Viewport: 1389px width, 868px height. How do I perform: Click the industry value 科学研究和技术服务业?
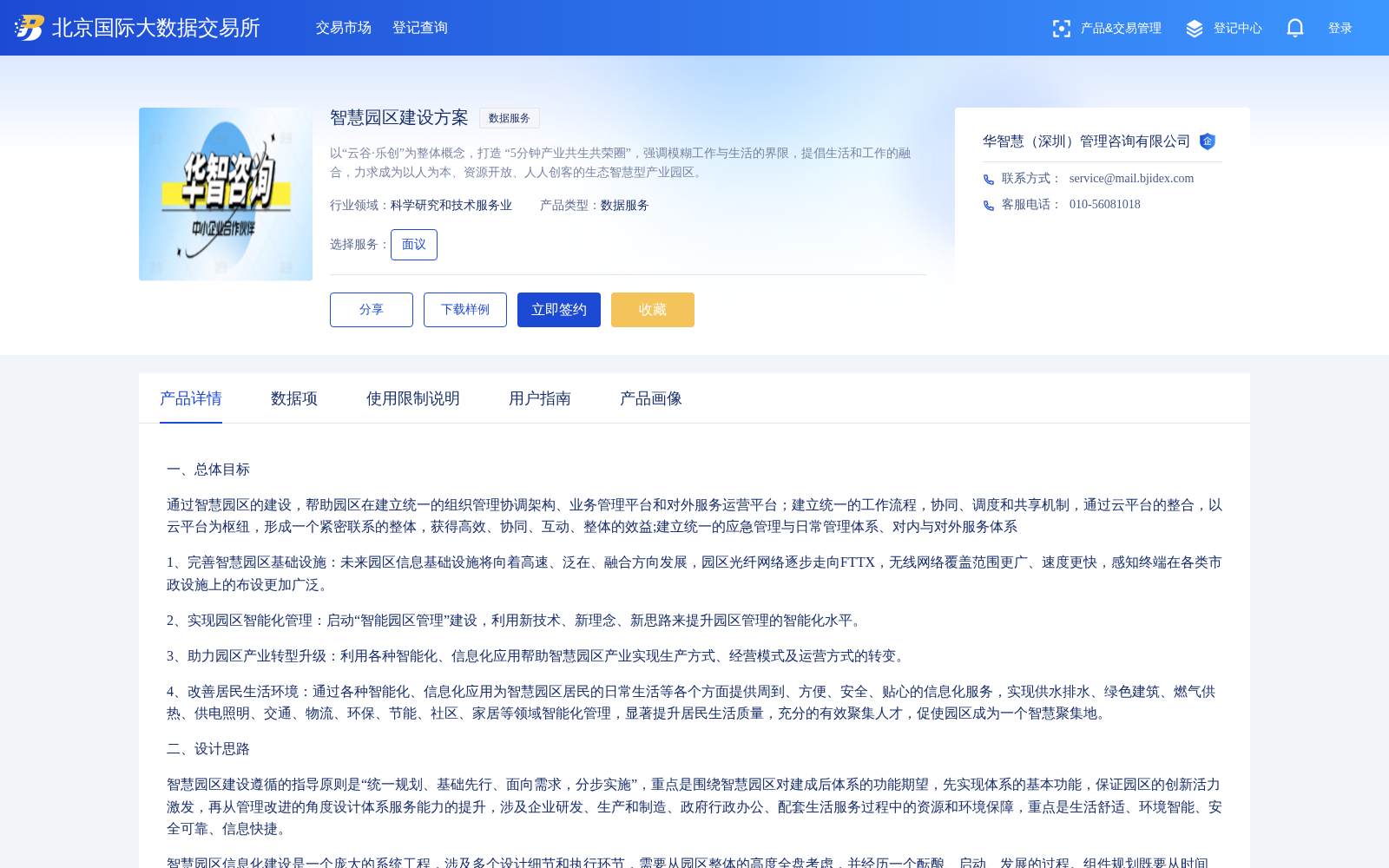click(451, 206)
